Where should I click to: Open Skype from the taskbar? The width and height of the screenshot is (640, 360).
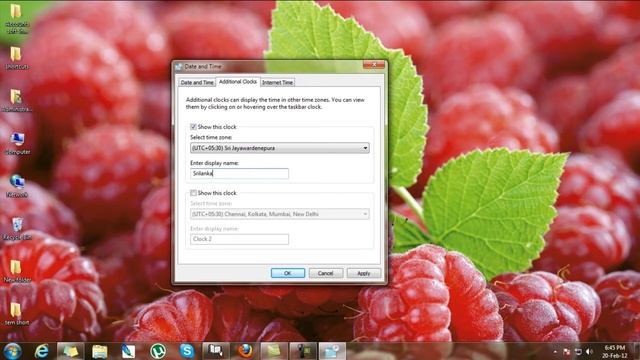click(x=187, y=351)
